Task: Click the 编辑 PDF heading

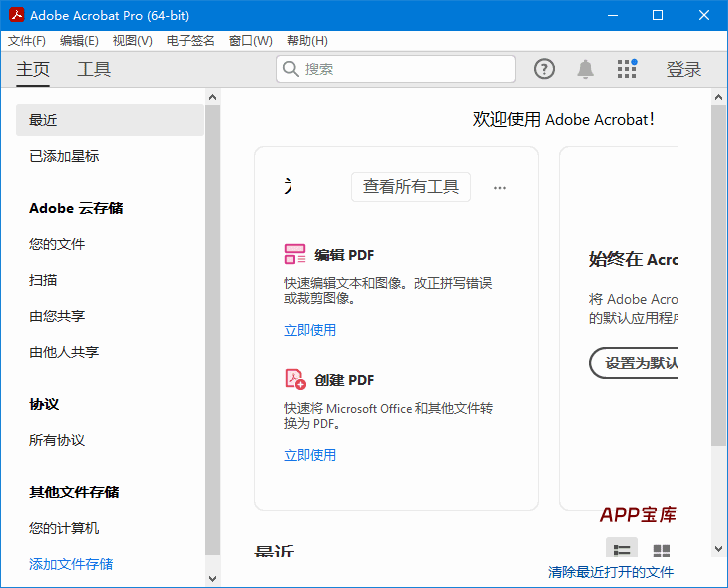Action: point(344,255)
